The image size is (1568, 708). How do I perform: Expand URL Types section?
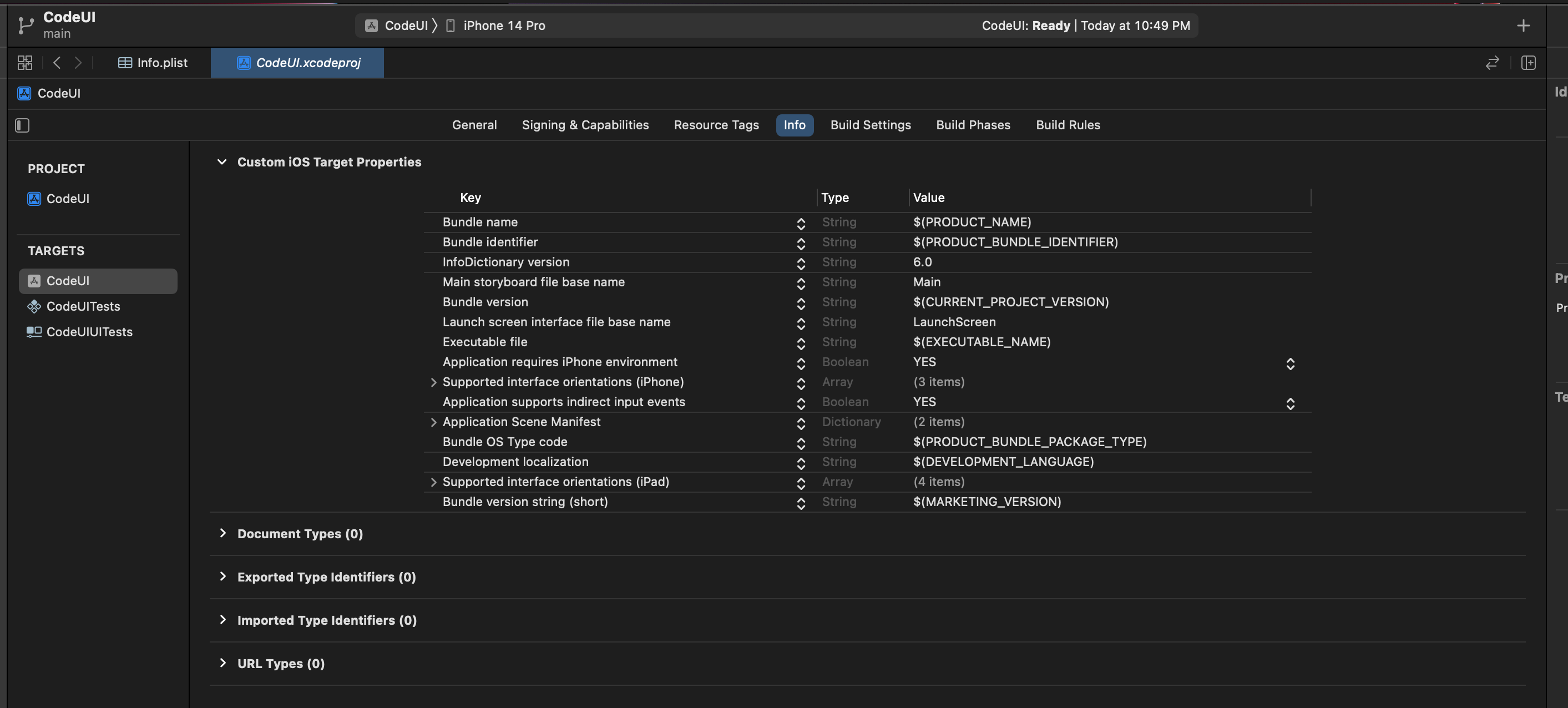(223, 663)
